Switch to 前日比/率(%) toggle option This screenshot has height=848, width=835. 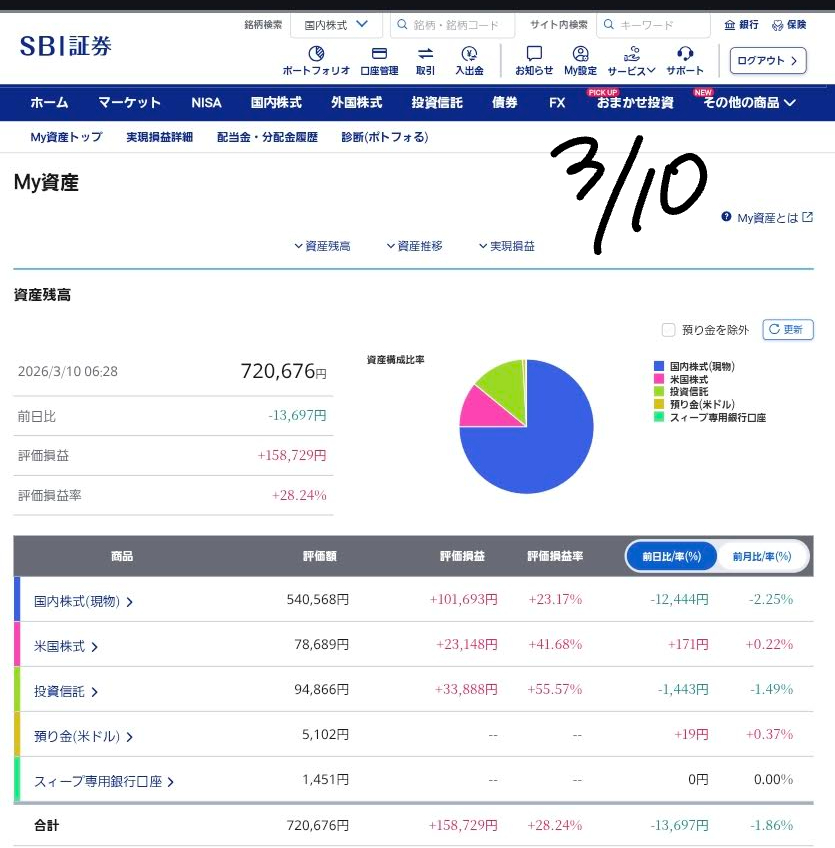point(672,556)
